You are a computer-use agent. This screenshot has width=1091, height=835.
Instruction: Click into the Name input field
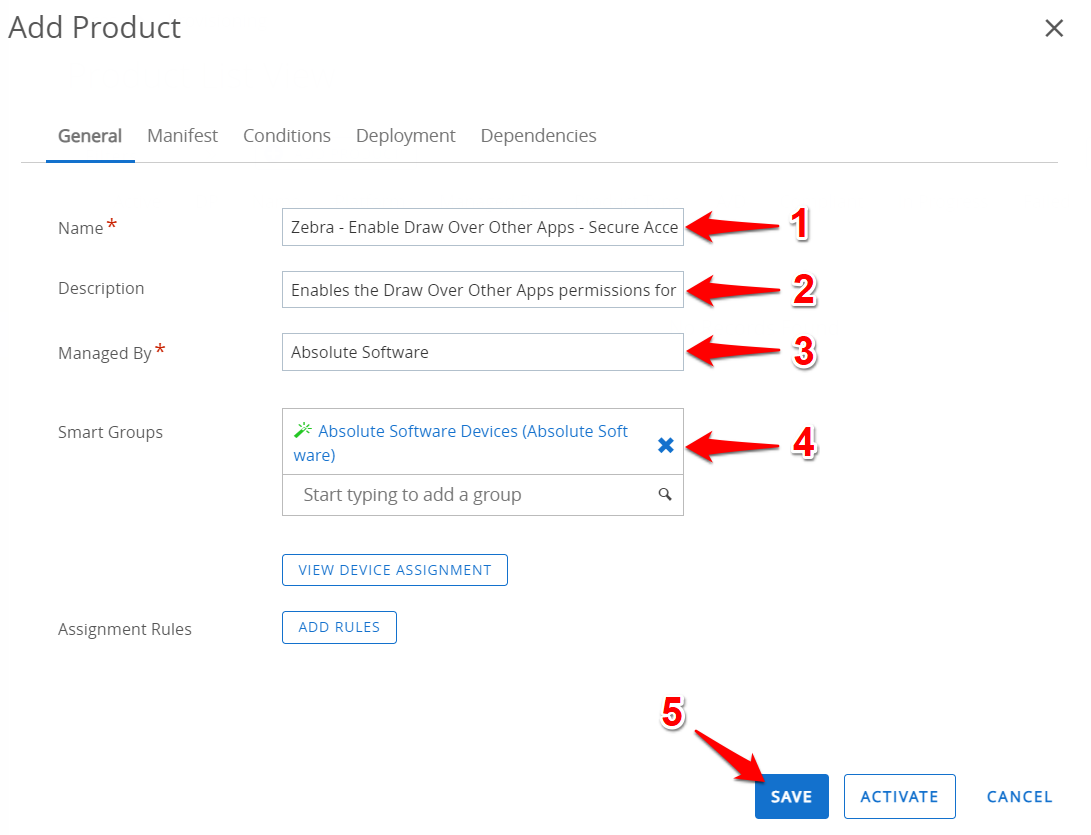483,227
